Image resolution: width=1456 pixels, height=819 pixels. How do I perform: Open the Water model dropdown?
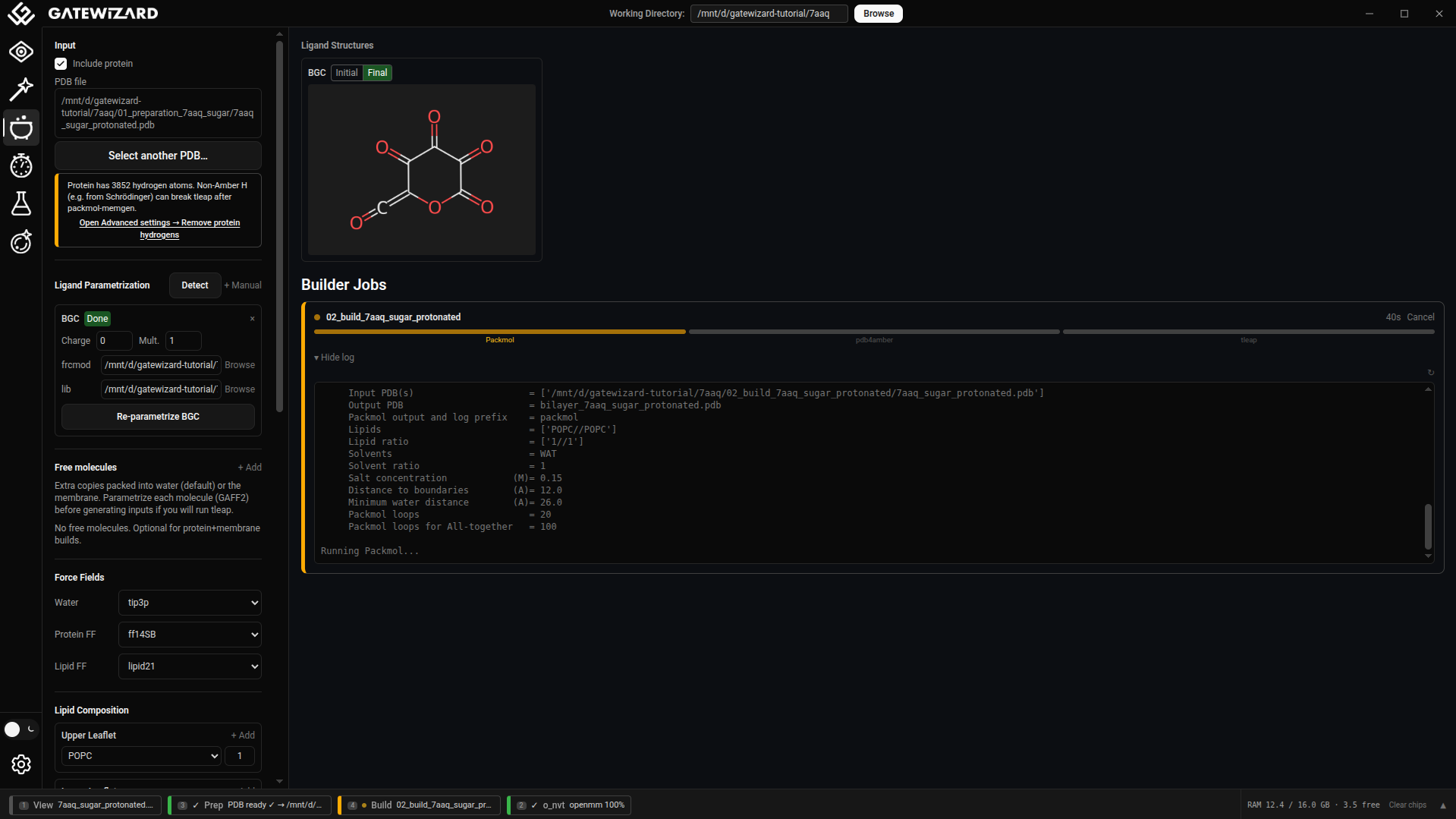[x=190, y=603]
